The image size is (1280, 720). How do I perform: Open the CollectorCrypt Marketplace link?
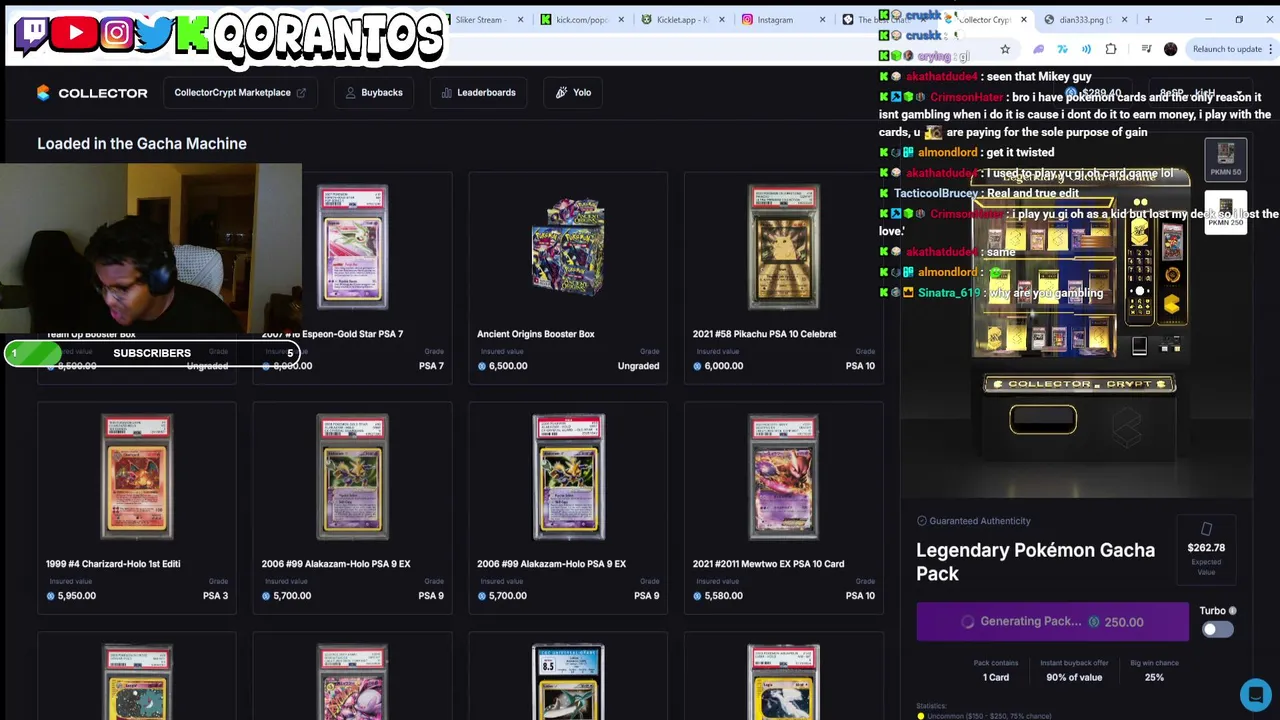point(240,92)
